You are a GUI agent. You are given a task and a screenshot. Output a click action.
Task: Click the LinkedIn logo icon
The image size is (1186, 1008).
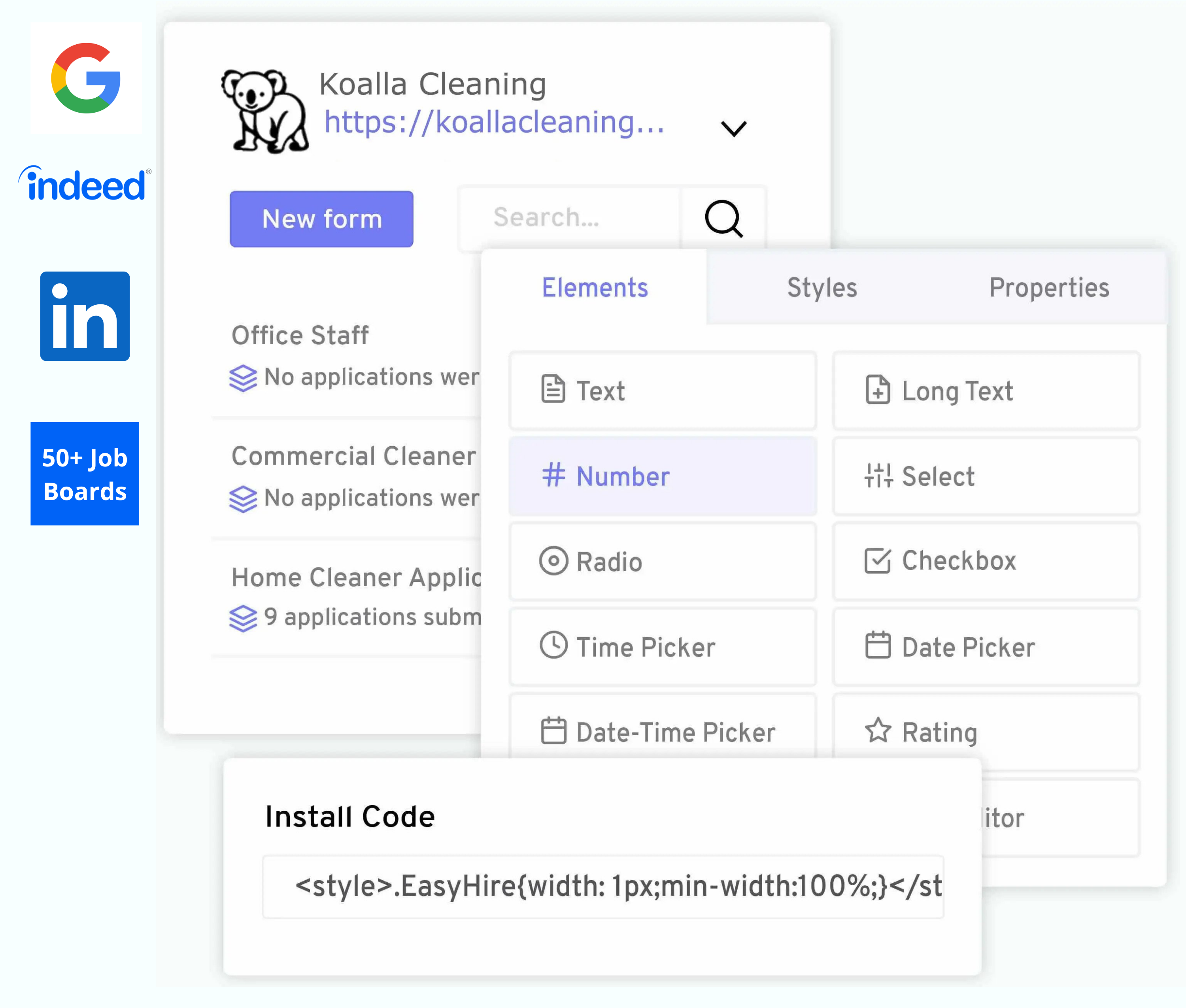coord(85,316)
